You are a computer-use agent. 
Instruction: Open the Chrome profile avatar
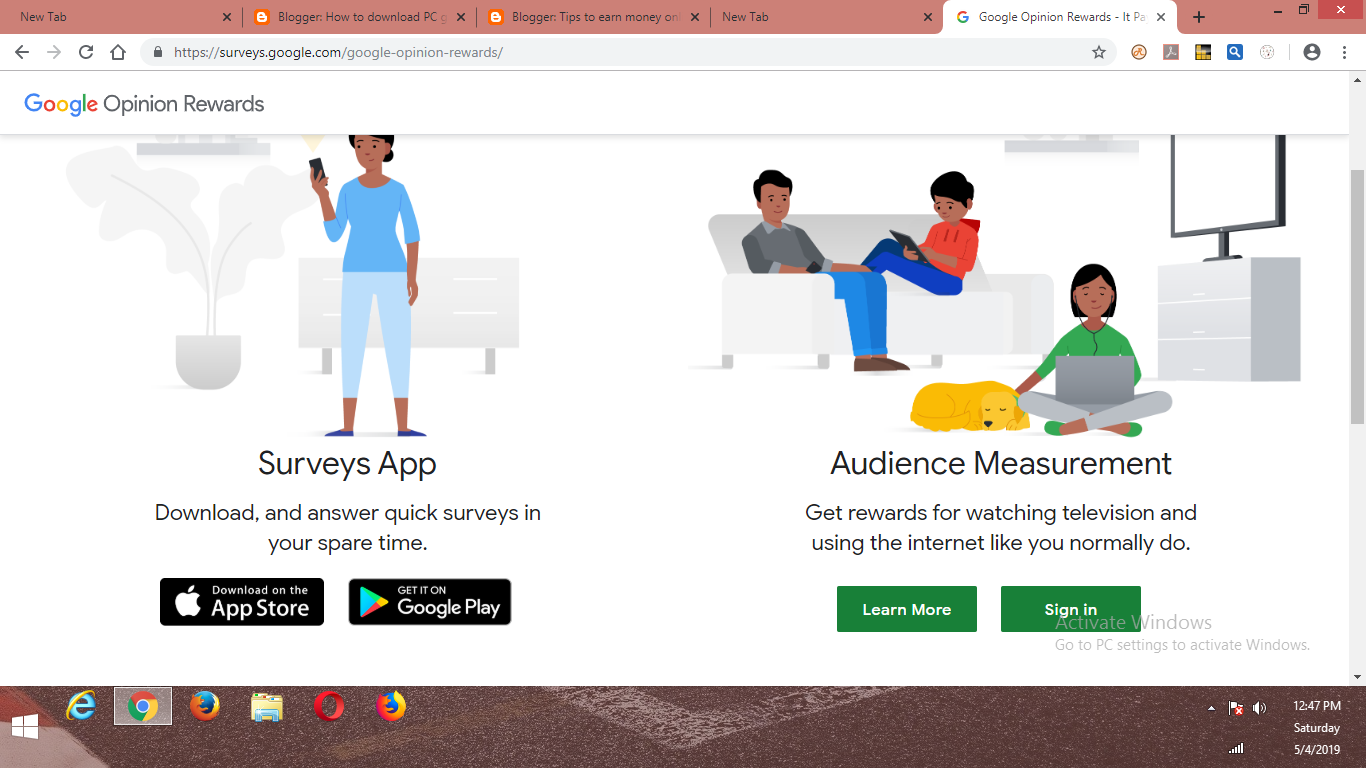[x=1312, y=52]
